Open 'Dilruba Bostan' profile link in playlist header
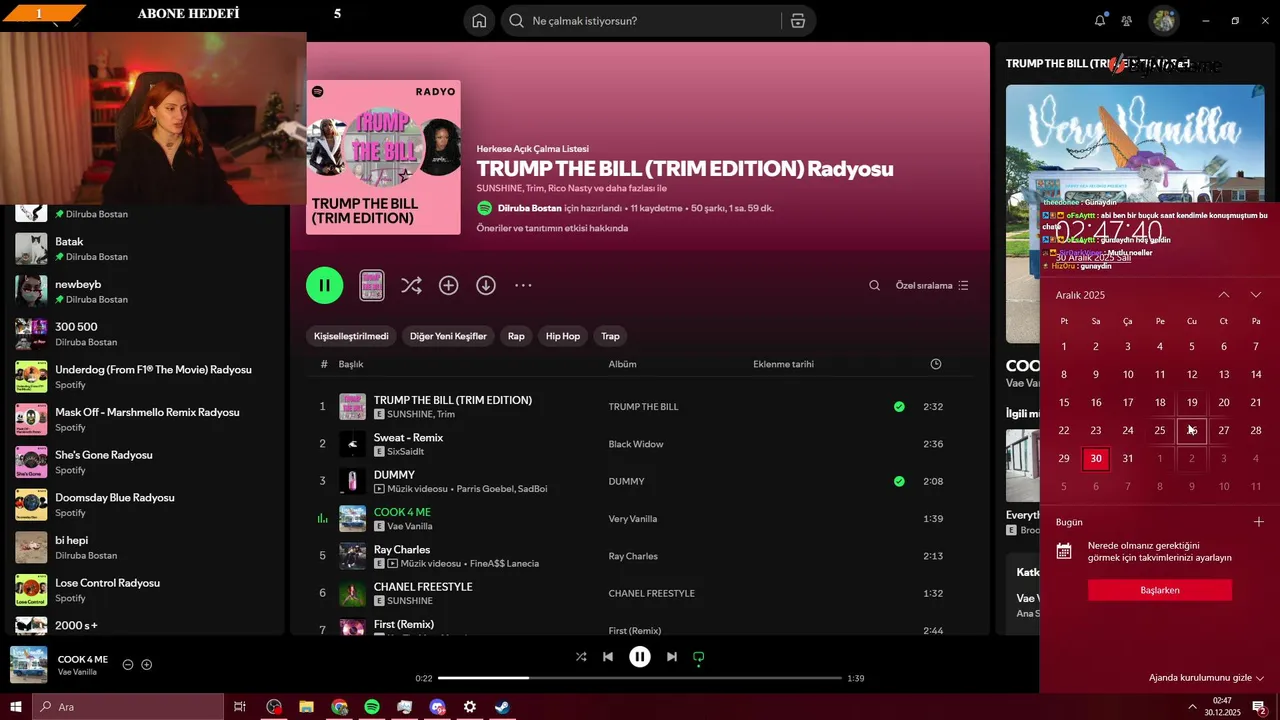 tap(528, 208)
